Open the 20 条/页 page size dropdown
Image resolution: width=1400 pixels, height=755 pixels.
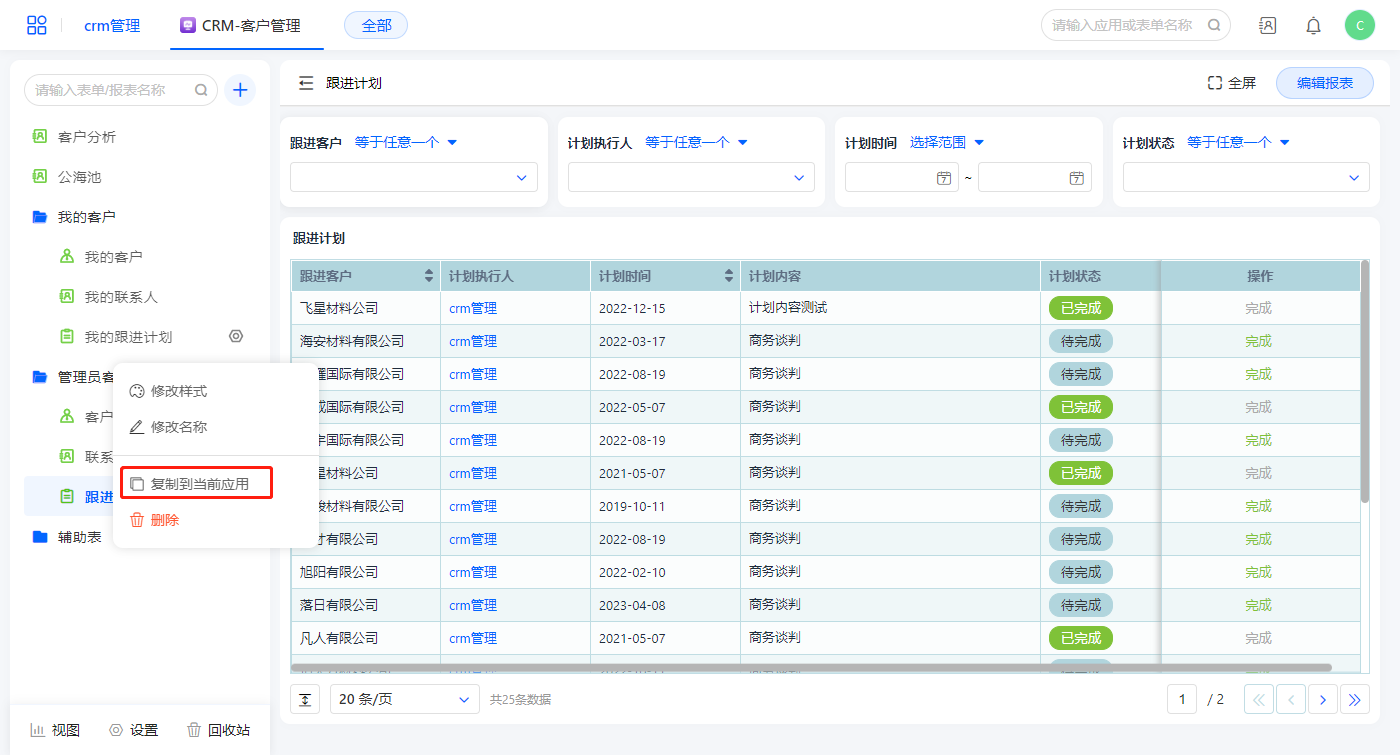[x=404, y=700]
